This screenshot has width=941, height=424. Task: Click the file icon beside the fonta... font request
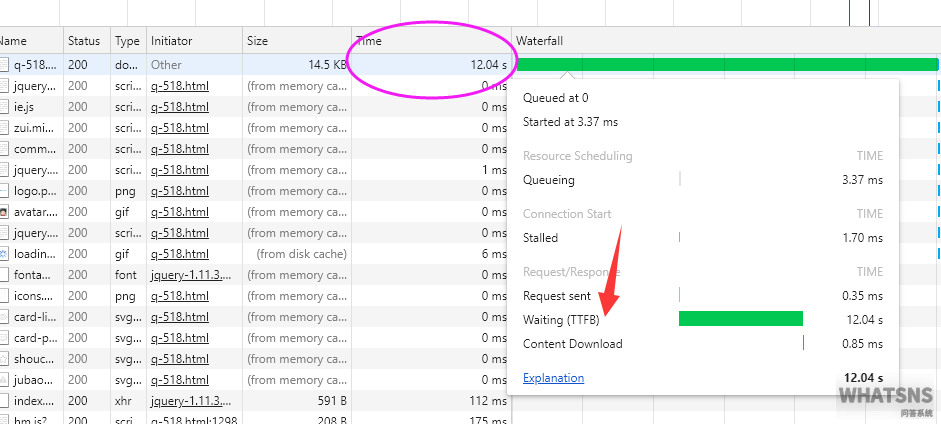point(4,275)
